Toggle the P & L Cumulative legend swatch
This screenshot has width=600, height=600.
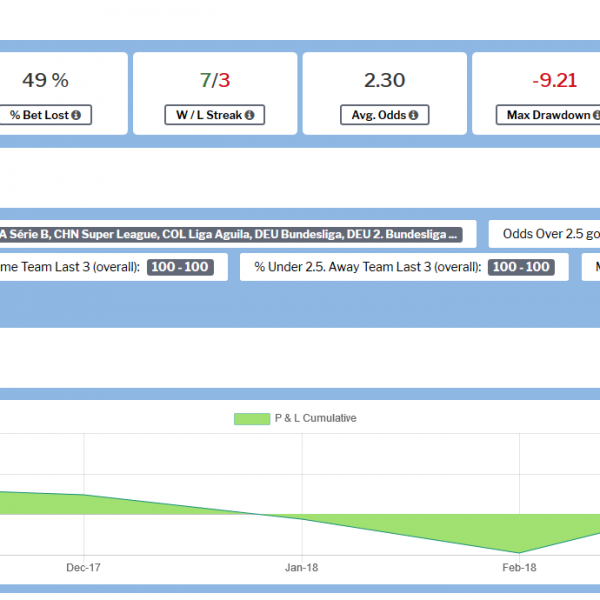click(252, 419)
